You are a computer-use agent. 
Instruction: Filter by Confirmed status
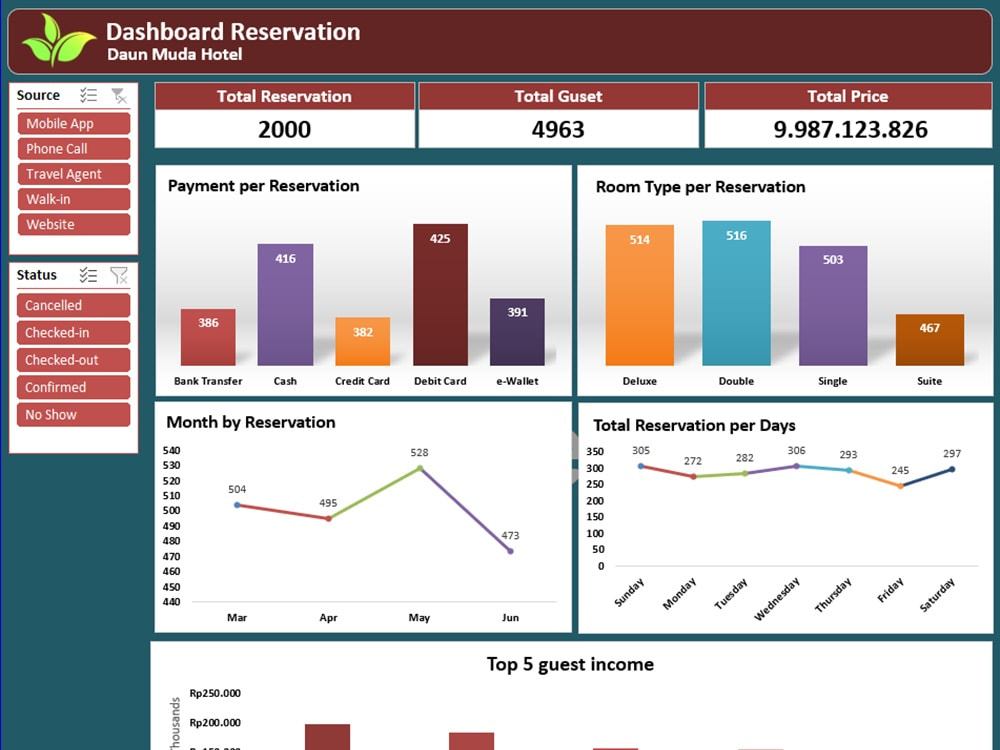73,387
